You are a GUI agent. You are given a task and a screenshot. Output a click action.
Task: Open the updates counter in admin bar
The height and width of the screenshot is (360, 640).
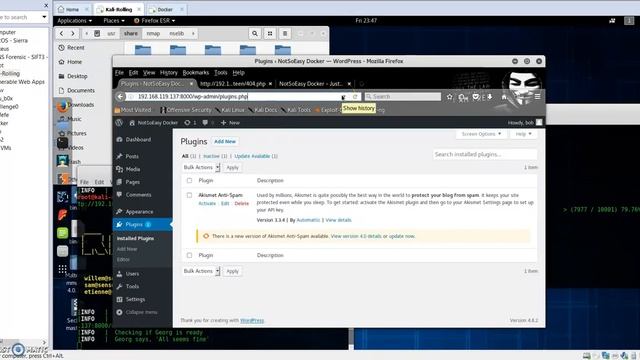click(x=190, y=122)
